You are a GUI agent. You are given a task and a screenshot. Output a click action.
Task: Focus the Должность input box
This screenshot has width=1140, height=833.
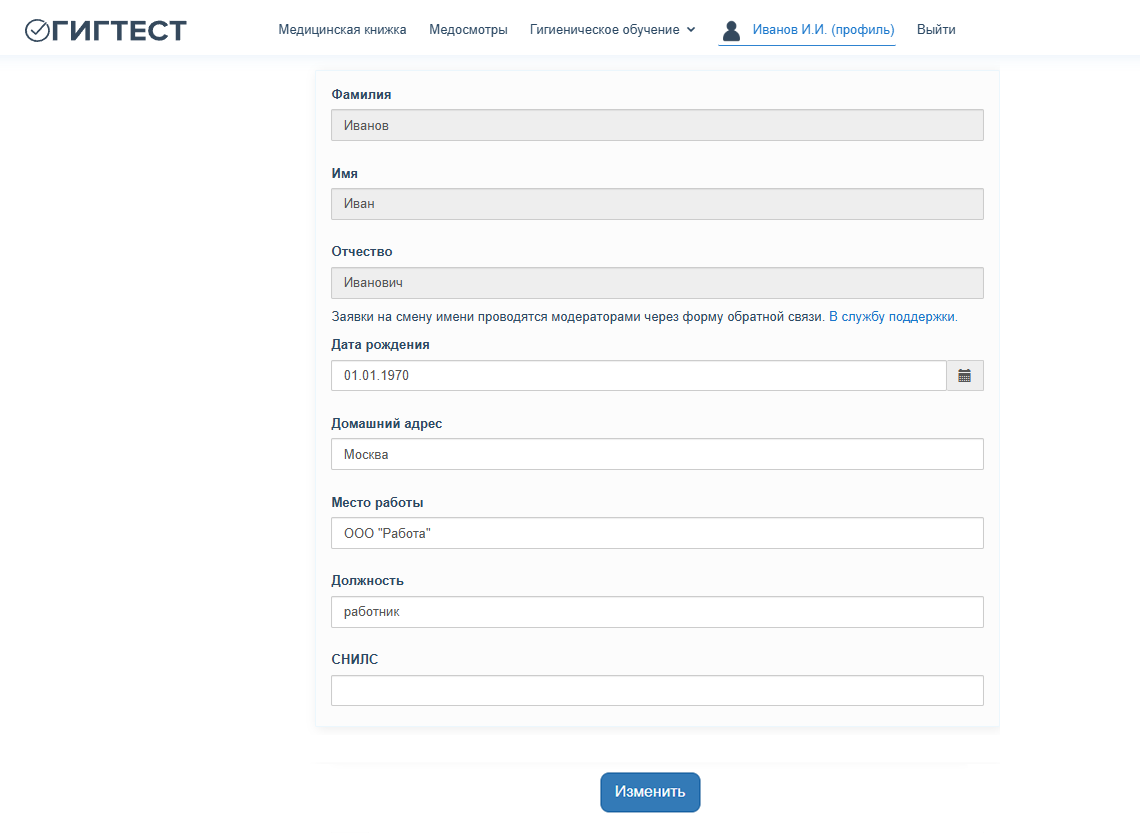(657, 612)
